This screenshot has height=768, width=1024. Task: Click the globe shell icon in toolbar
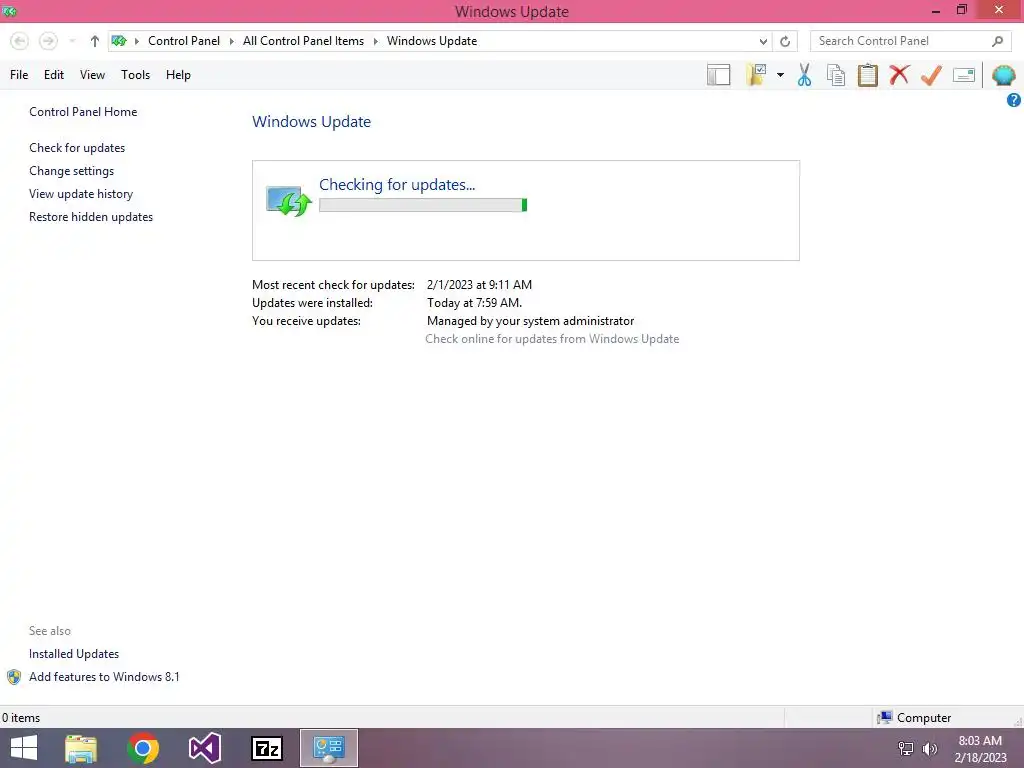(x=1003, y=75)
